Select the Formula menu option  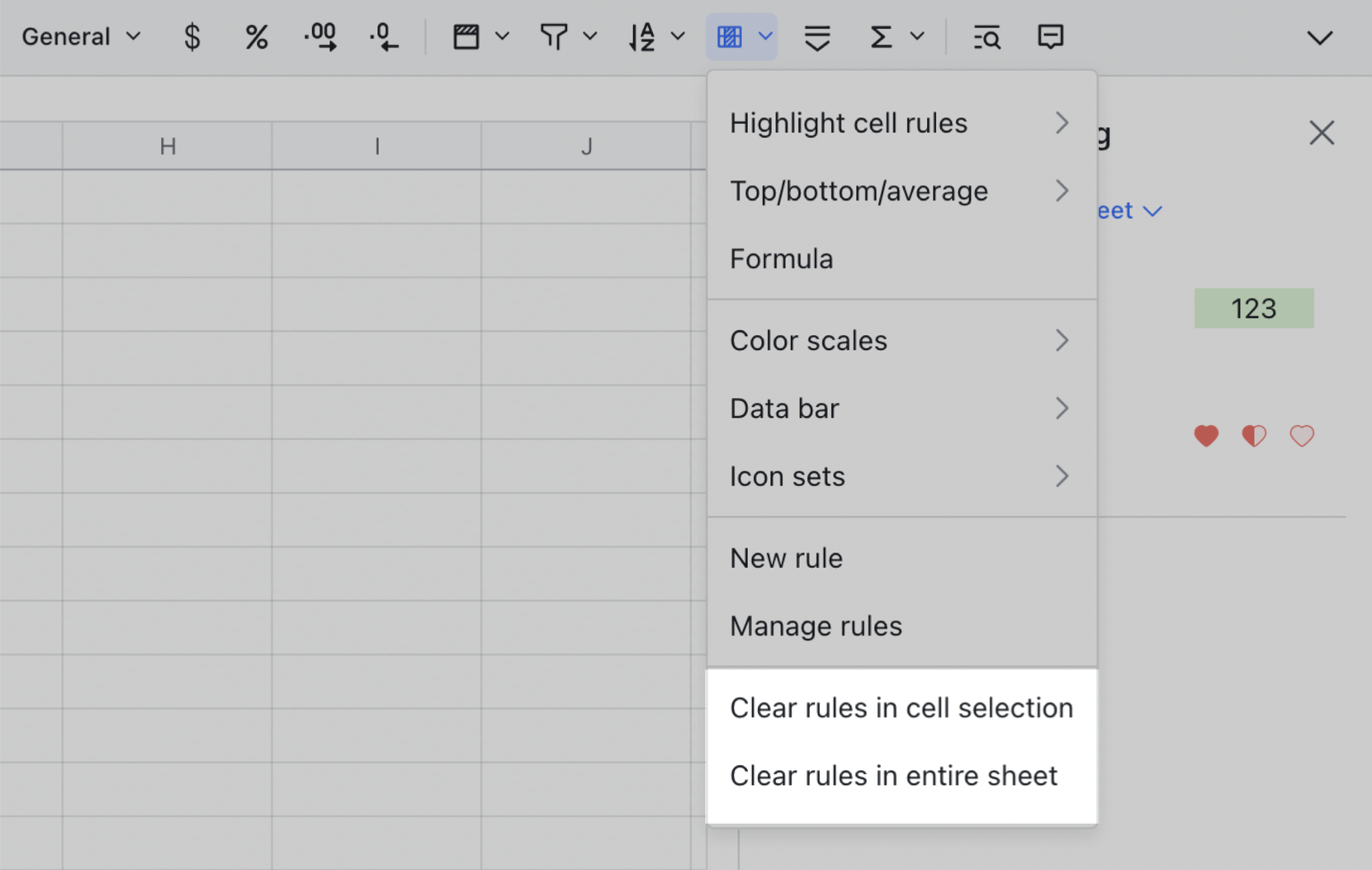(781, 258)
